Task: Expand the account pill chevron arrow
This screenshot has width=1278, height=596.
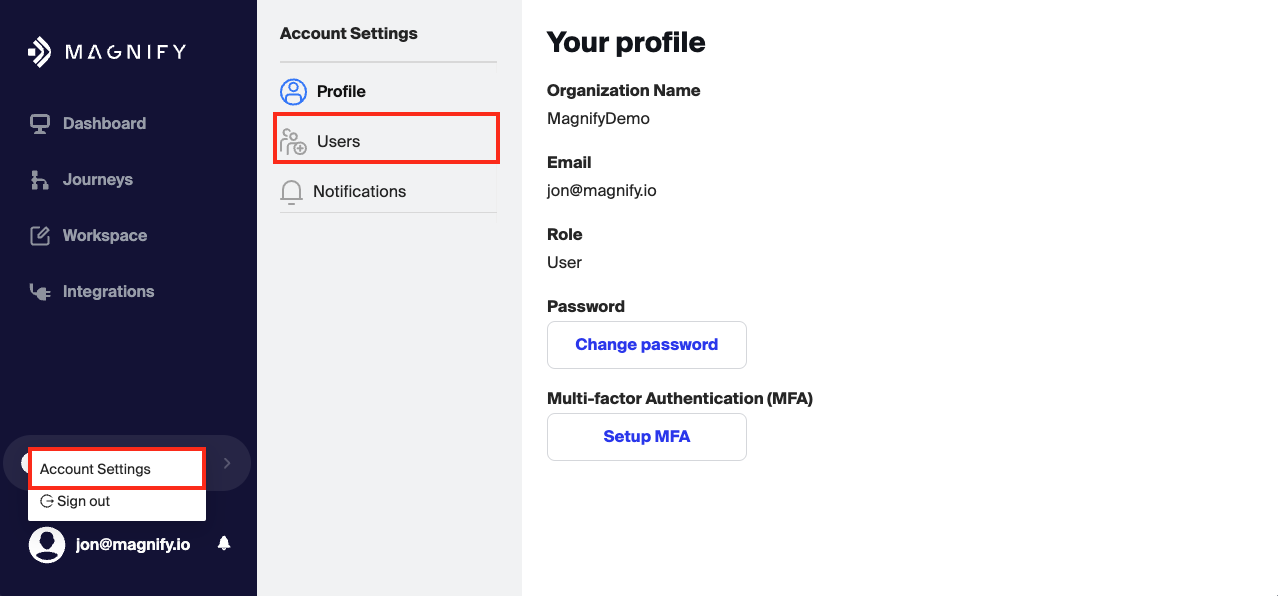Action: click(227, 463)
